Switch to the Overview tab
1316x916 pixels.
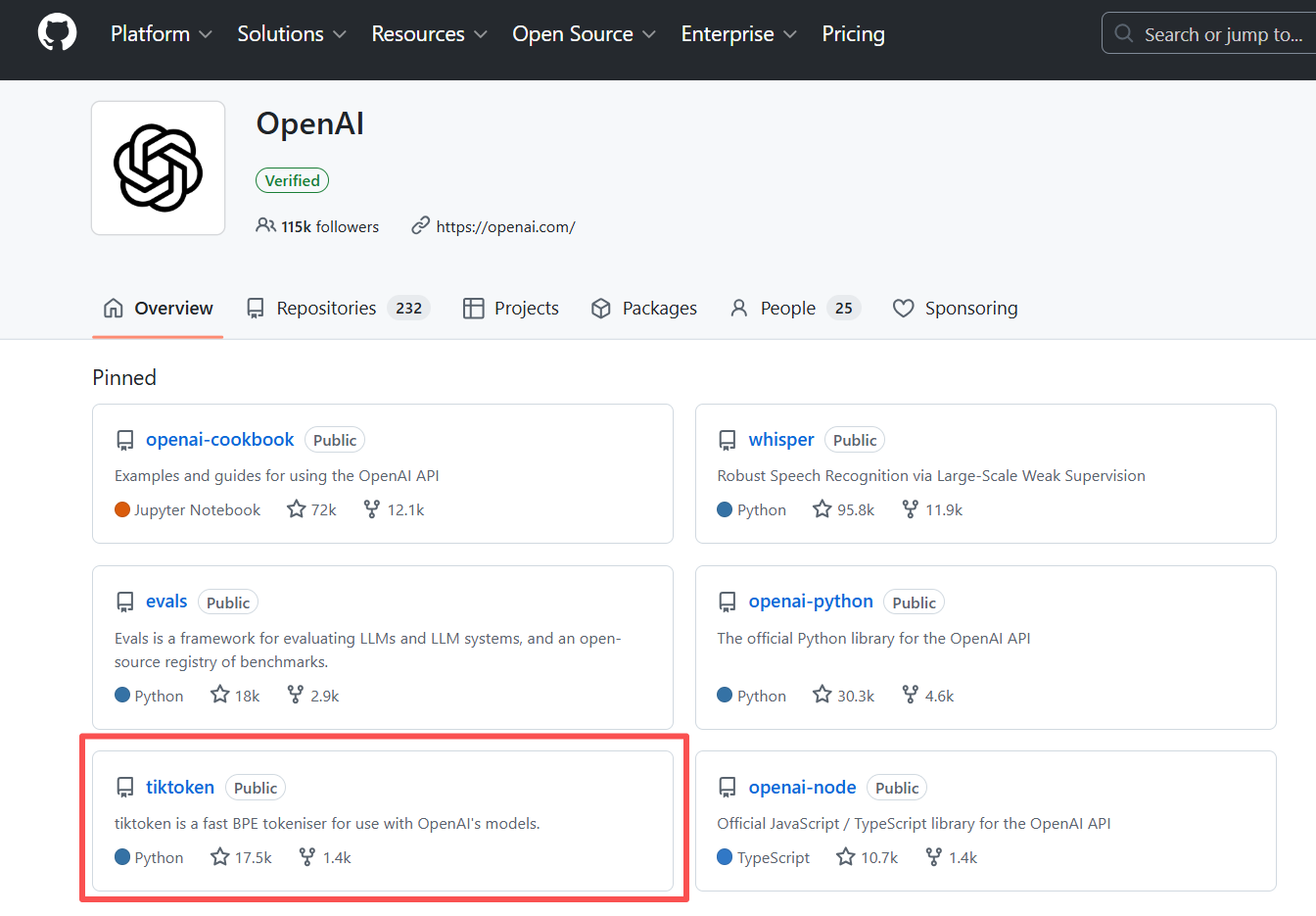[158, 308]
